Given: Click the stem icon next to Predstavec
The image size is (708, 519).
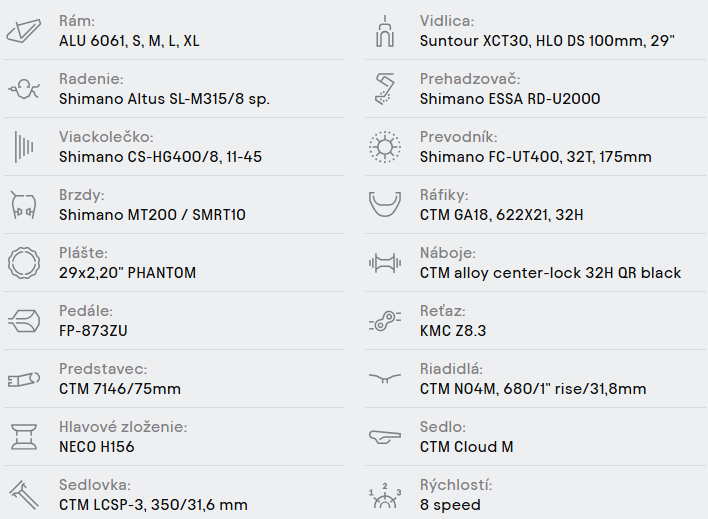Looking at the screenshot, I should [x=25, y=379].
